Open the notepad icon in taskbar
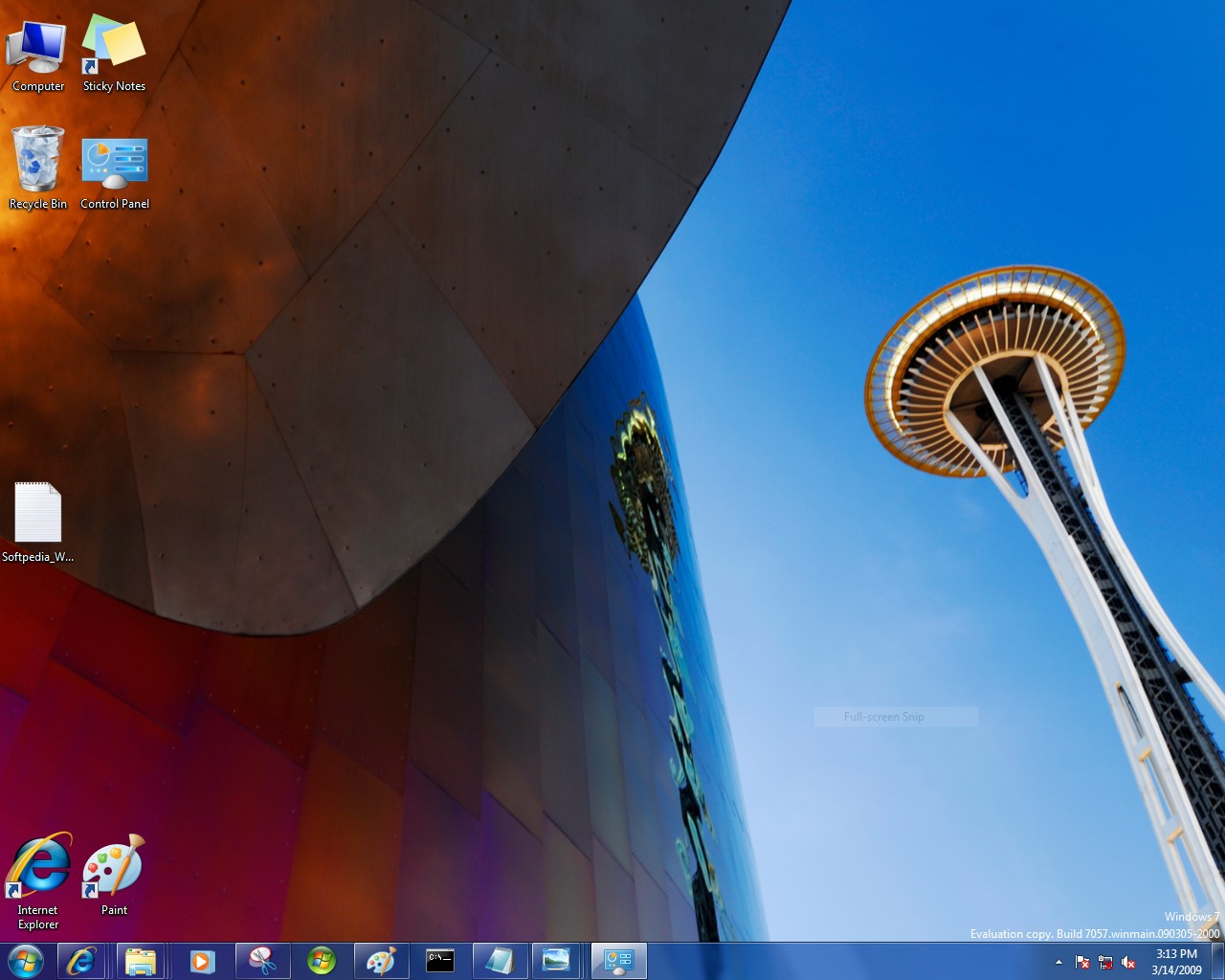This screenshot has height=980, width=1225. click(500, 961)
